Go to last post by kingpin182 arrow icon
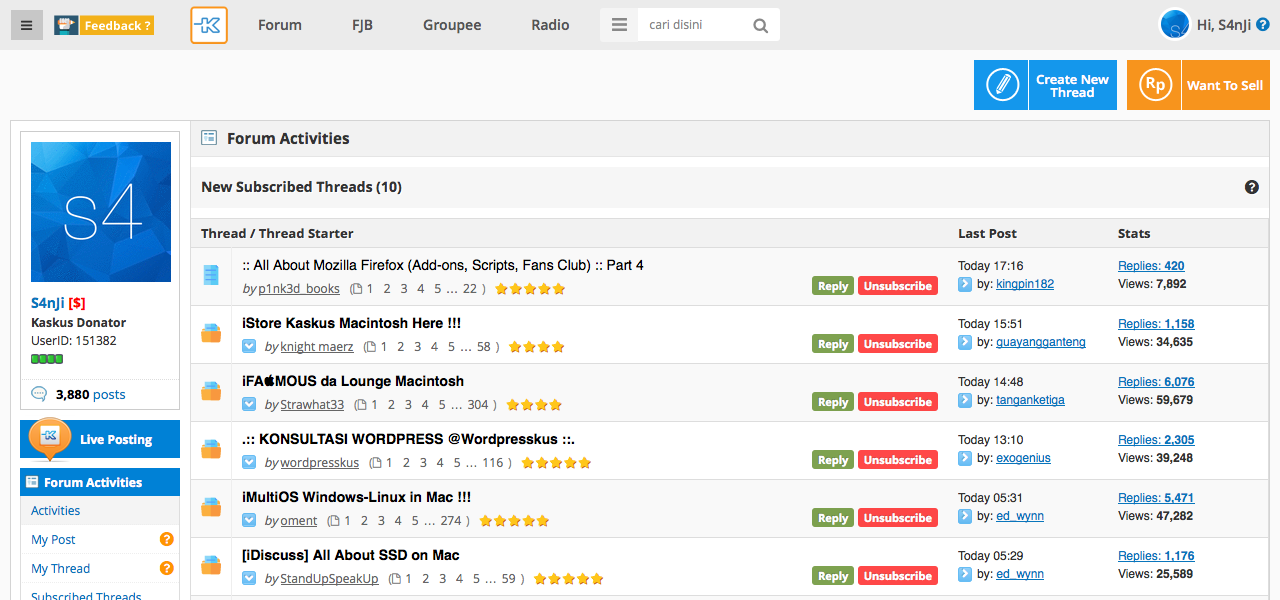1280x600 pixels. click(965, 285)
